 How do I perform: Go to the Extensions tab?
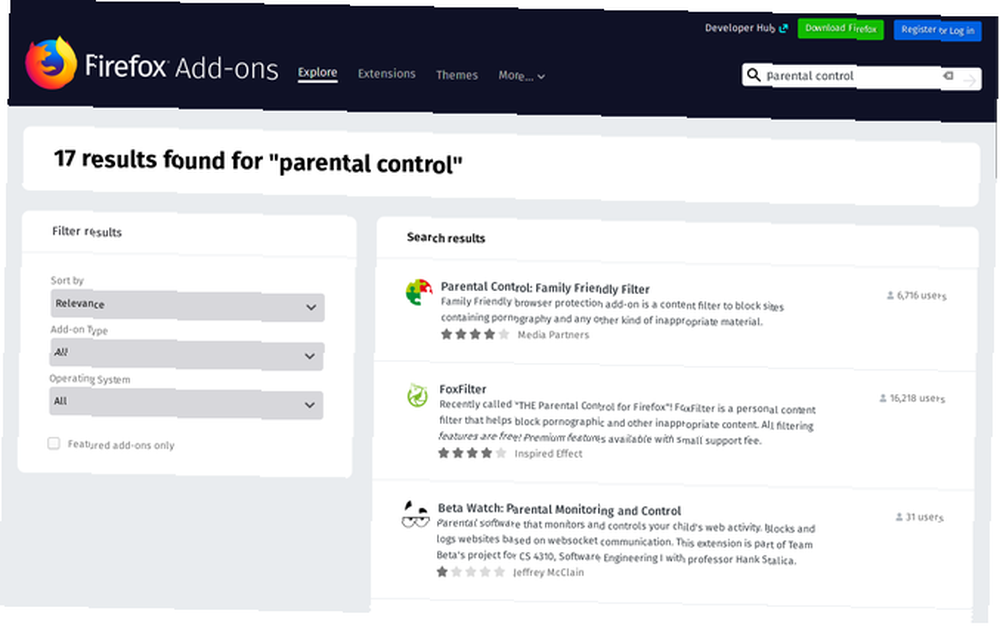[386, 73]
